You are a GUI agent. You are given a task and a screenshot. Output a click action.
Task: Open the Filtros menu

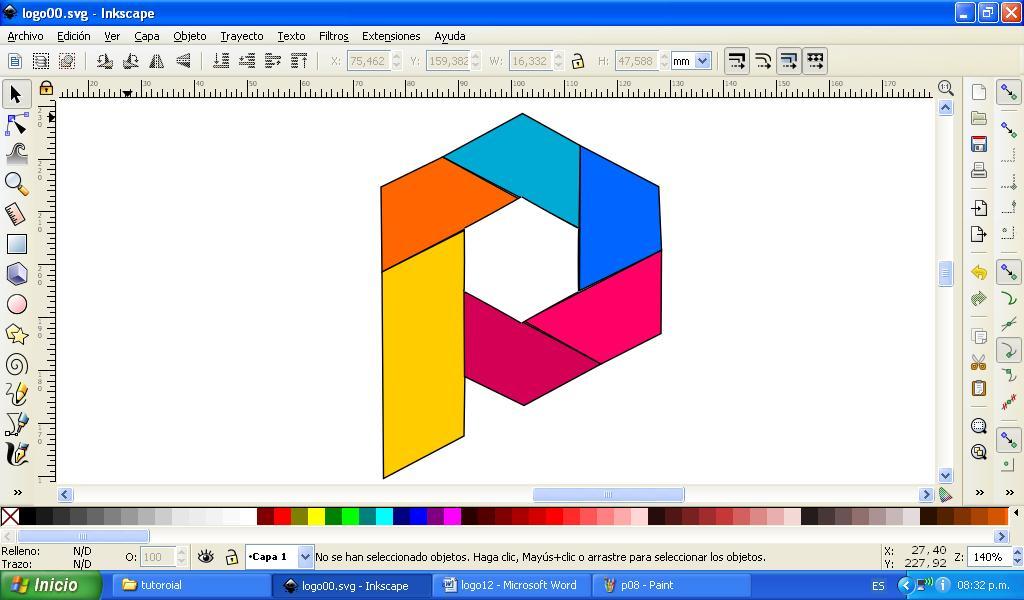(334, 37)
